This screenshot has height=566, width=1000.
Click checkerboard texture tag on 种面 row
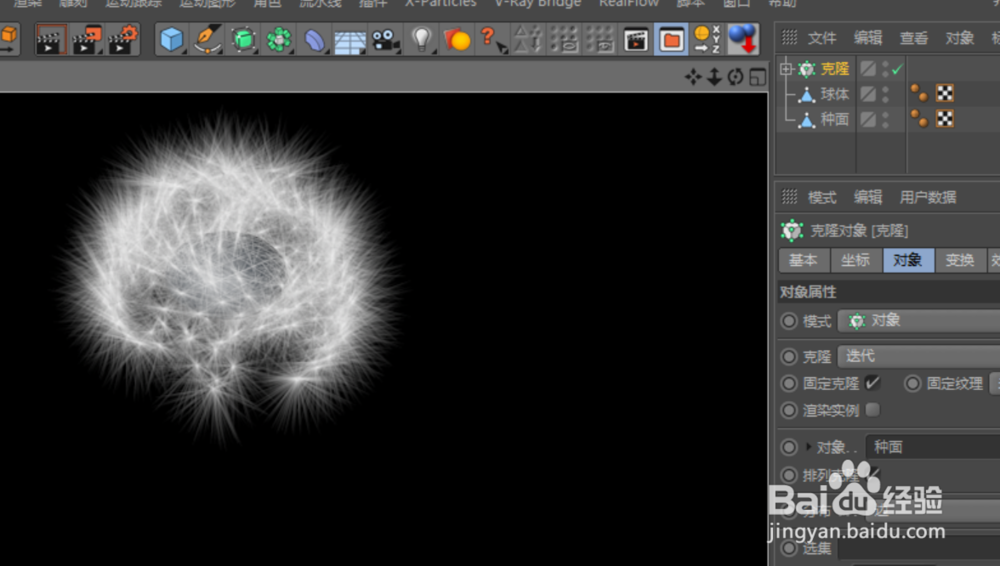pos(945,119)
